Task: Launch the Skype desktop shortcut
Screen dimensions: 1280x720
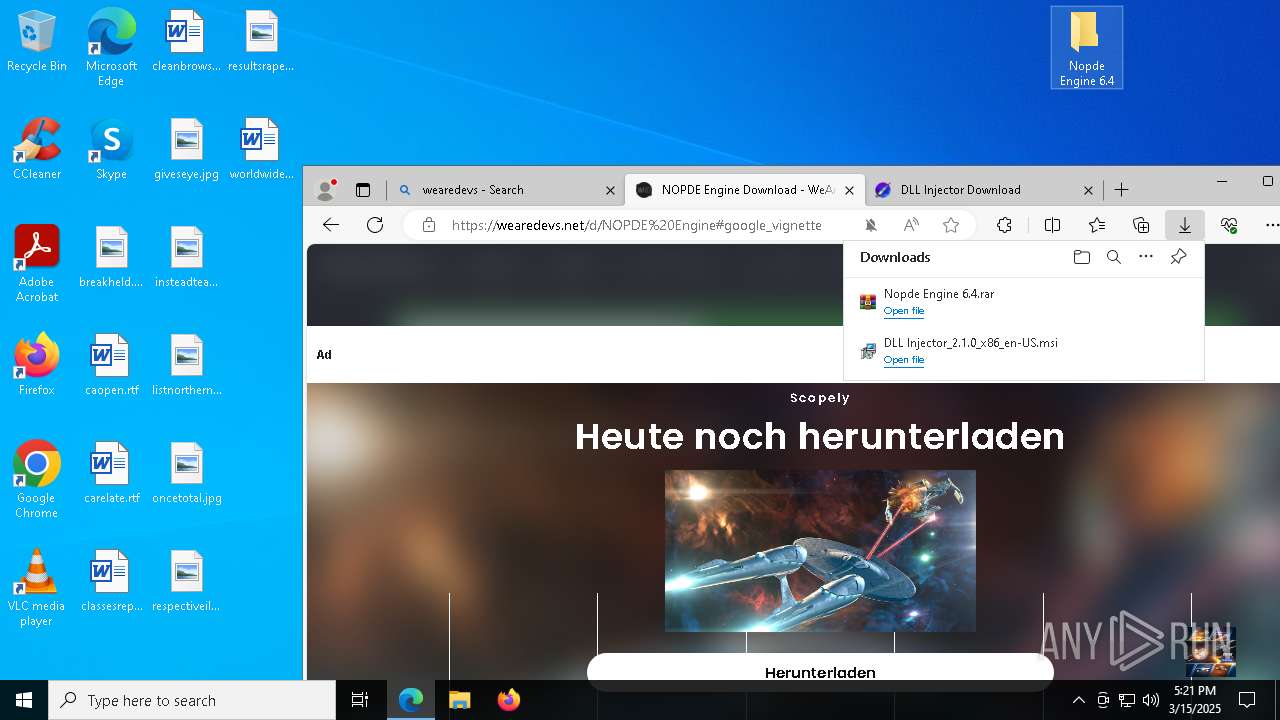Action: coord(111,150)
